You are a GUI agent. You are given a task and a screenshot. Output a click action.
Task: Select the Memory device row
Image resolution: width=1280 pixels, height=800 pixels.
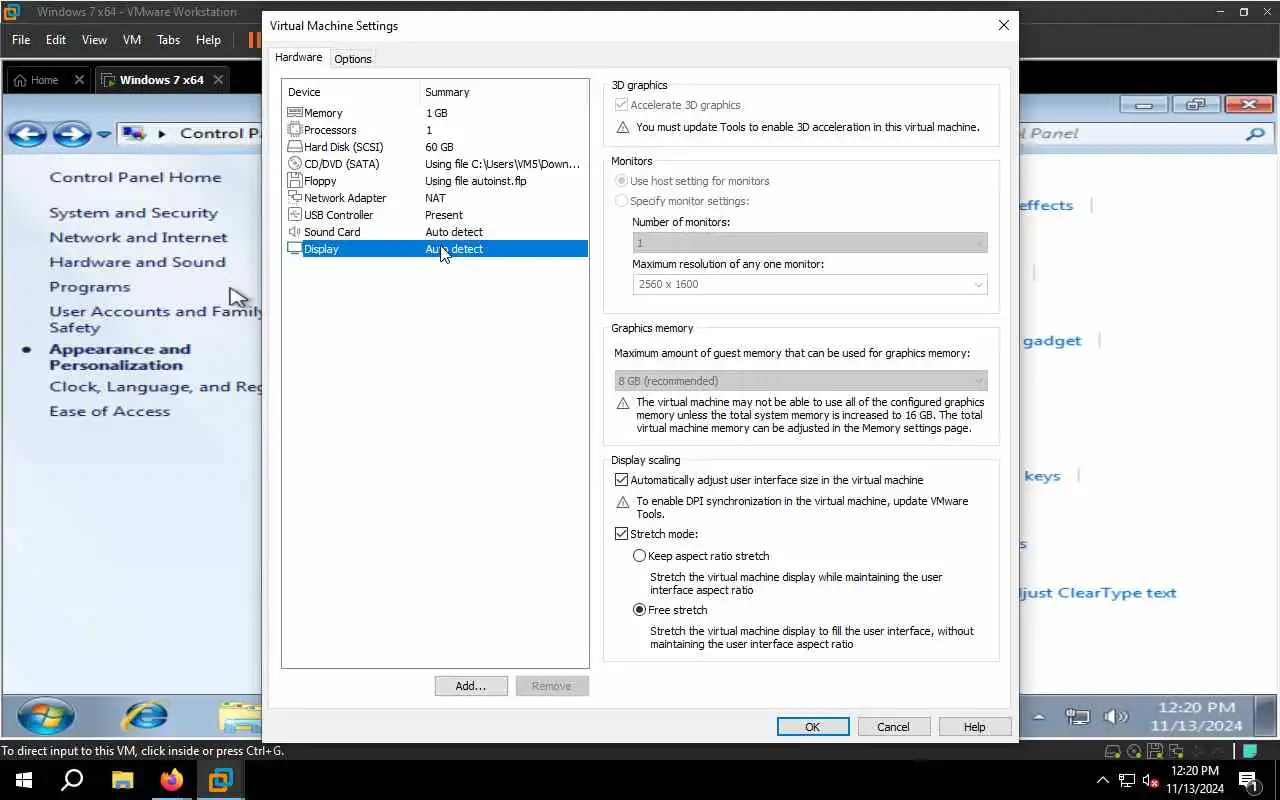tap(436, 113)
